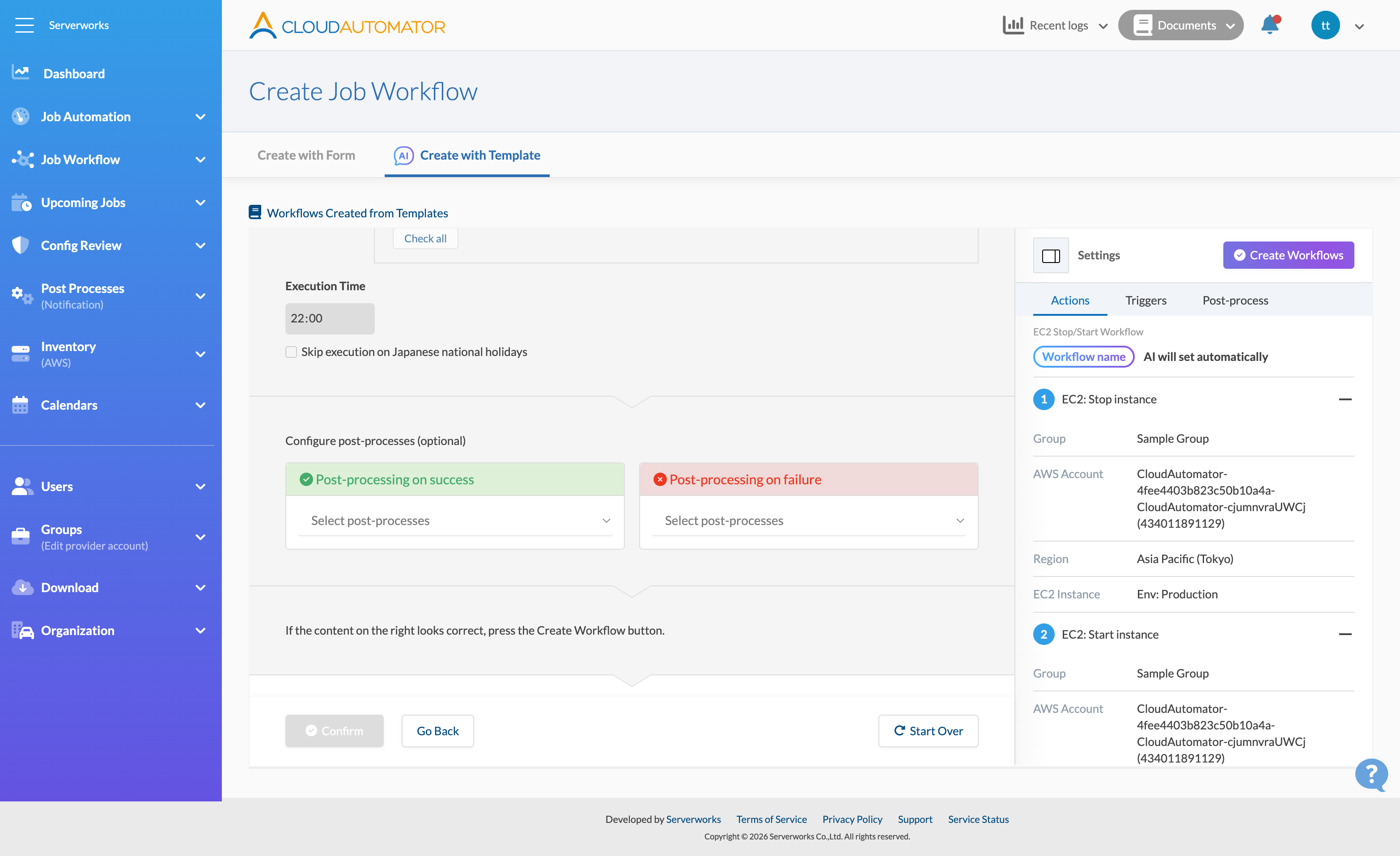The width and height of the screenshot is (1400, 856).
Task: Expand the Upcoming Jobs menu chevron
Action: point(200,203)
